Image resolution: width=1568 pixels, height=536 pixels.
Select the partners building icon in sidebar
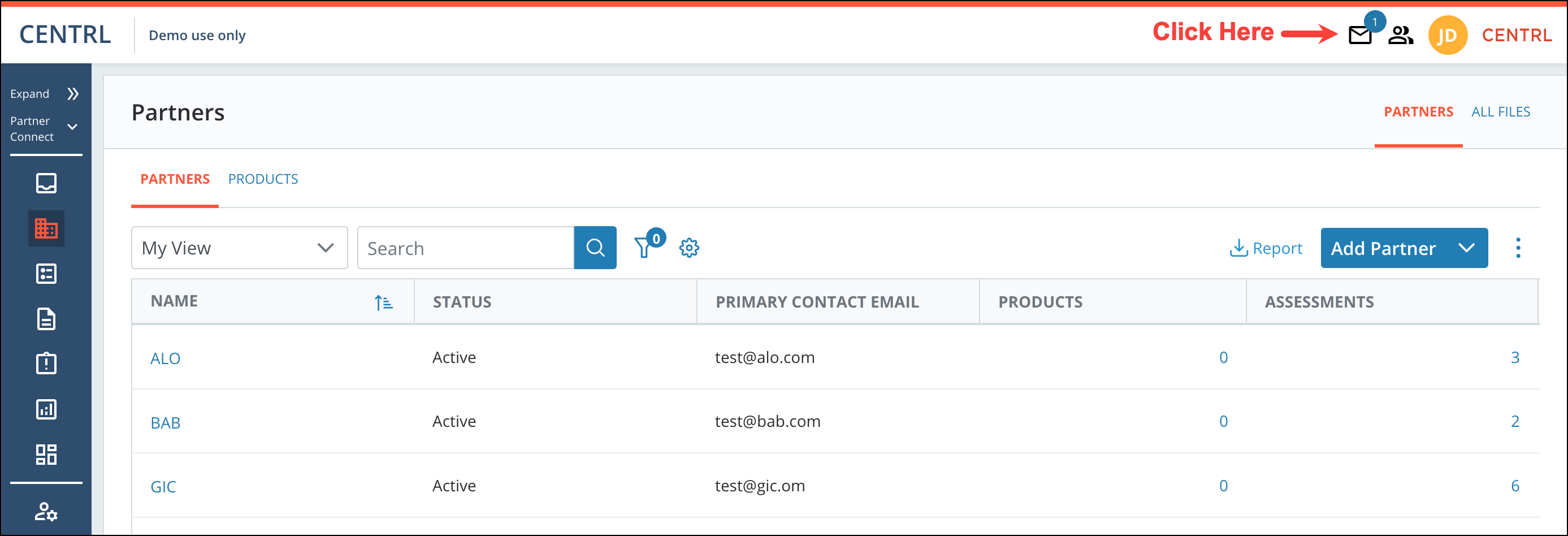(46, 228)
